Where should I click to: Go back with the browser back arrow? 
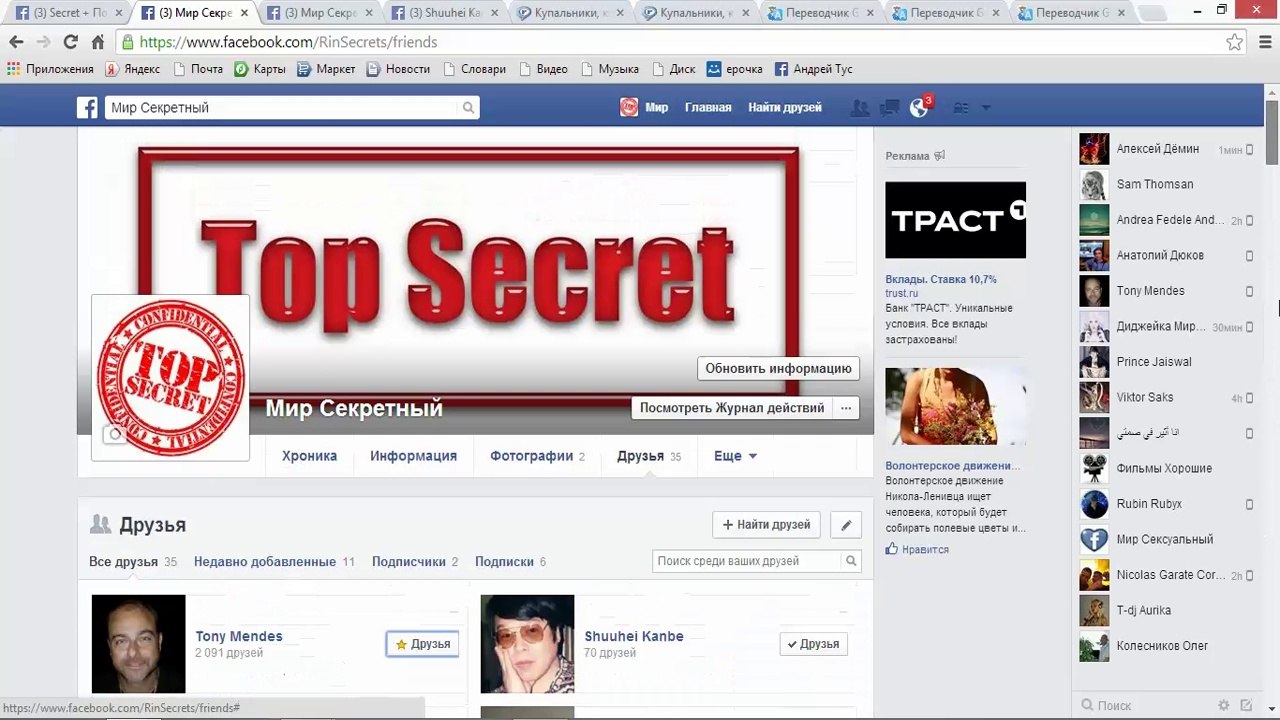pyautogui.click(x=16, y=42)
